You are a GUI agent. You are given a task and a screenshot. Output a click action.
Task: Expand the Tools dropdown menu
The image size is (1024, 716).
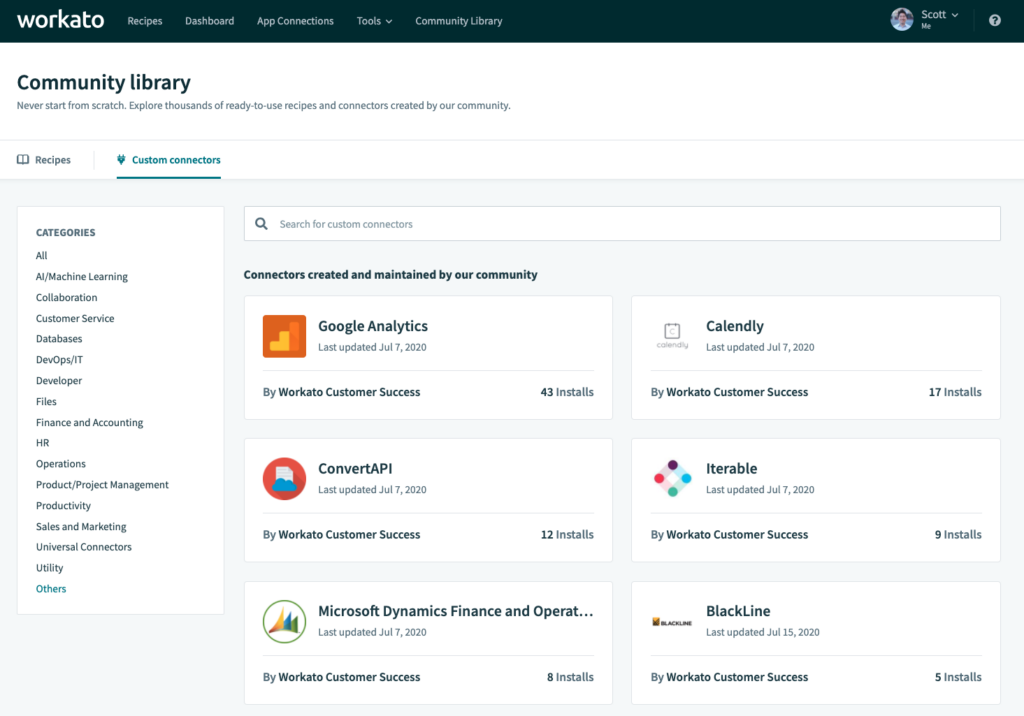click(x=374, y=20)
